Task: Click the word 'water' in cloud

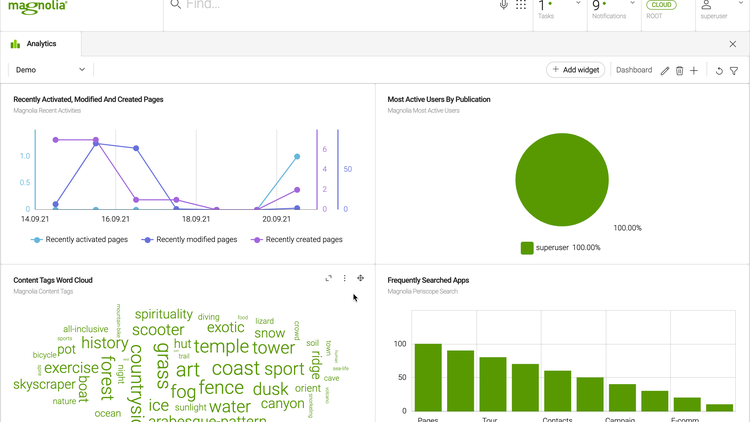Action: (x=230, y=407)
